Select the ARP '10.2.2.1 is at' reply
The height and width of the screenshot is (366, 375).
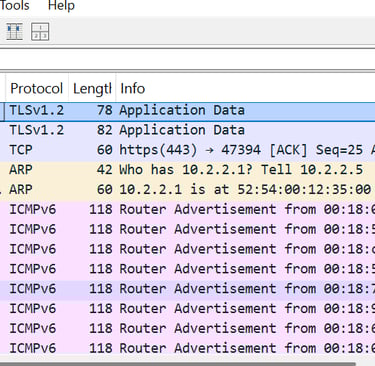pyautogui.click(x=187, y=190)
